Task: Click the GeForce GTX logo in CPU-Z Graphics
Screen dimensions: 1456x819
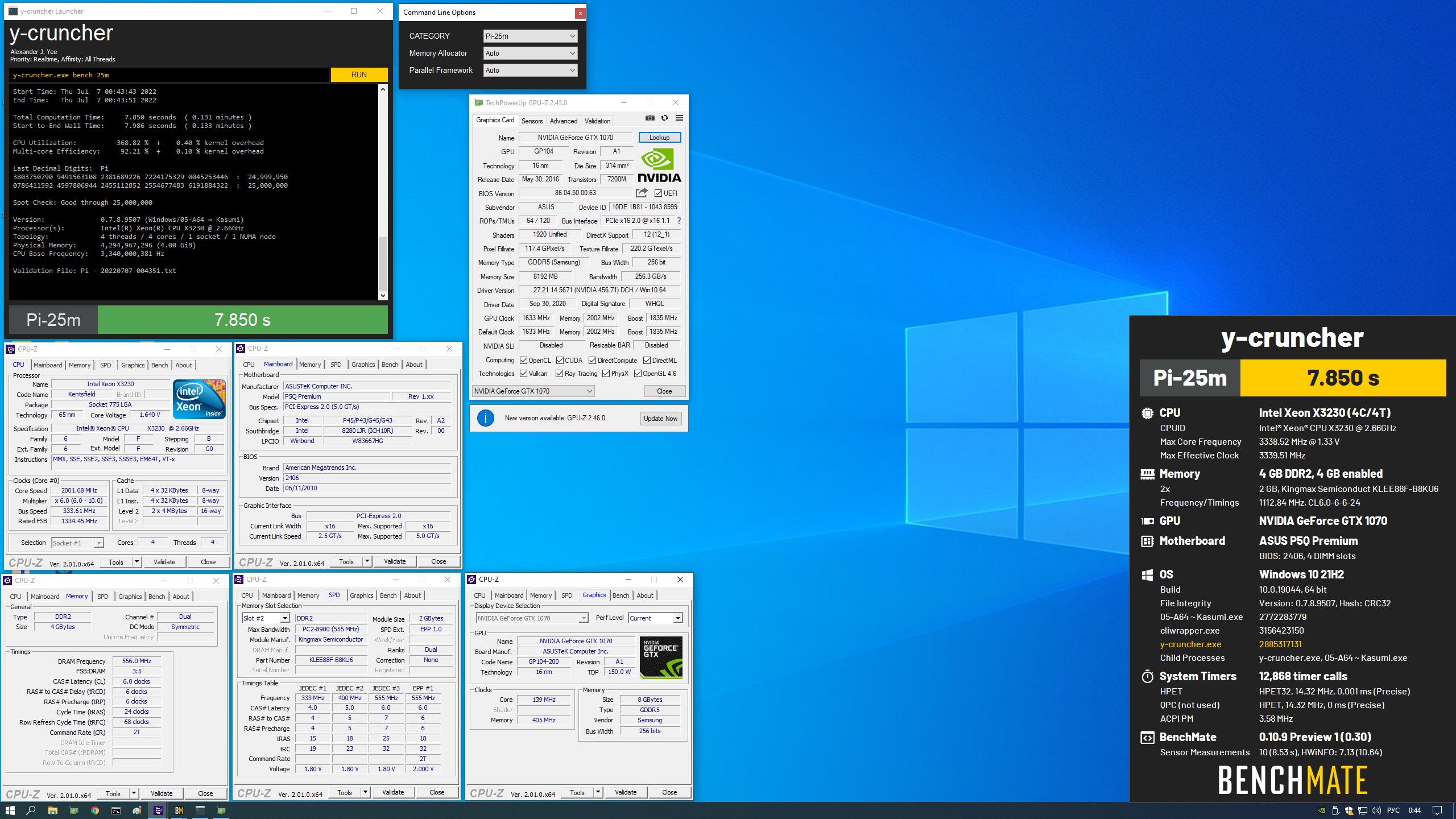Action: click(661, 657)
